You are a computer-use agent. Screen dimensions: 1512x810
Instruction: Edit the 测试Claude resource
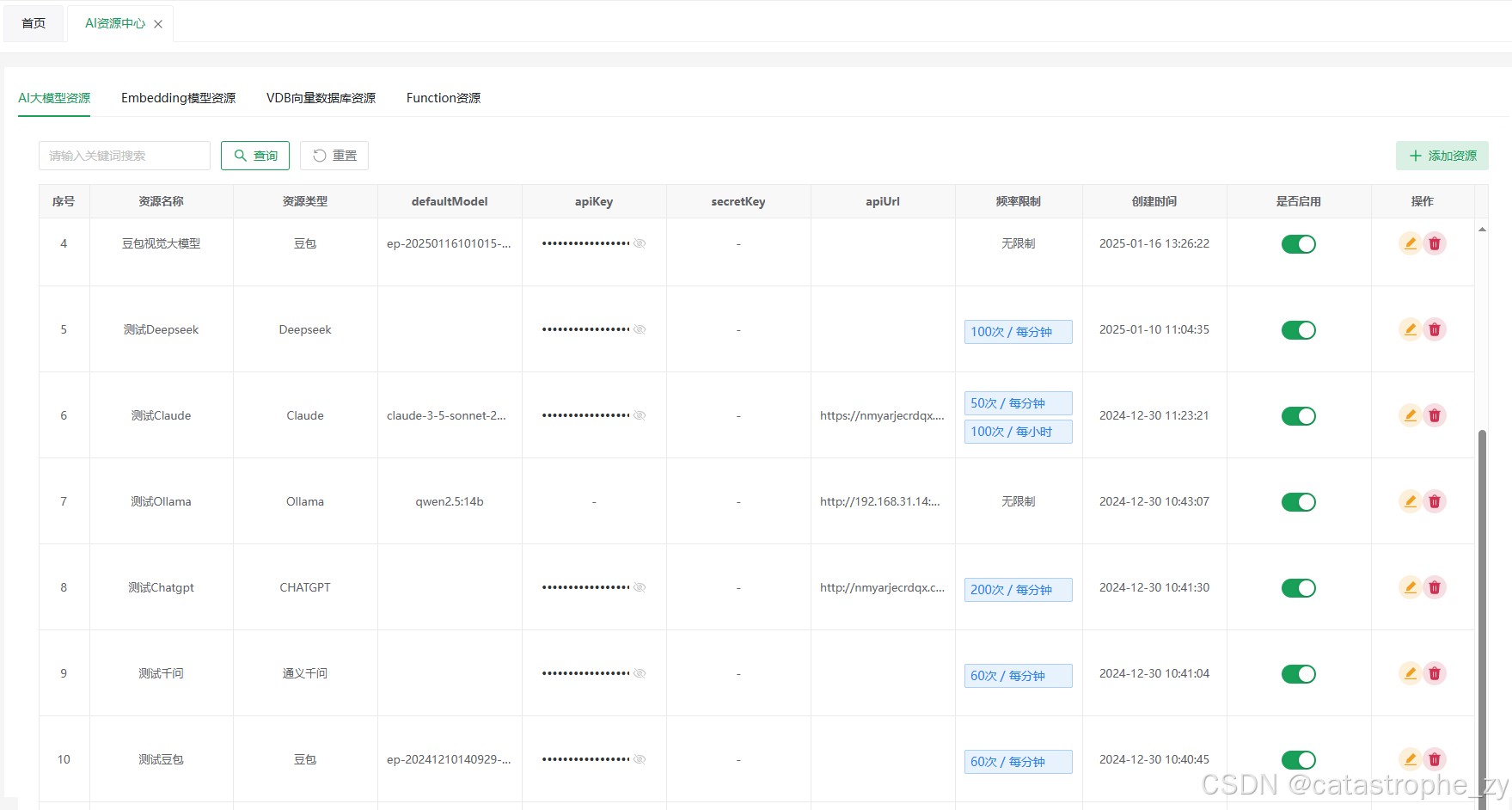click(1410, 415)
